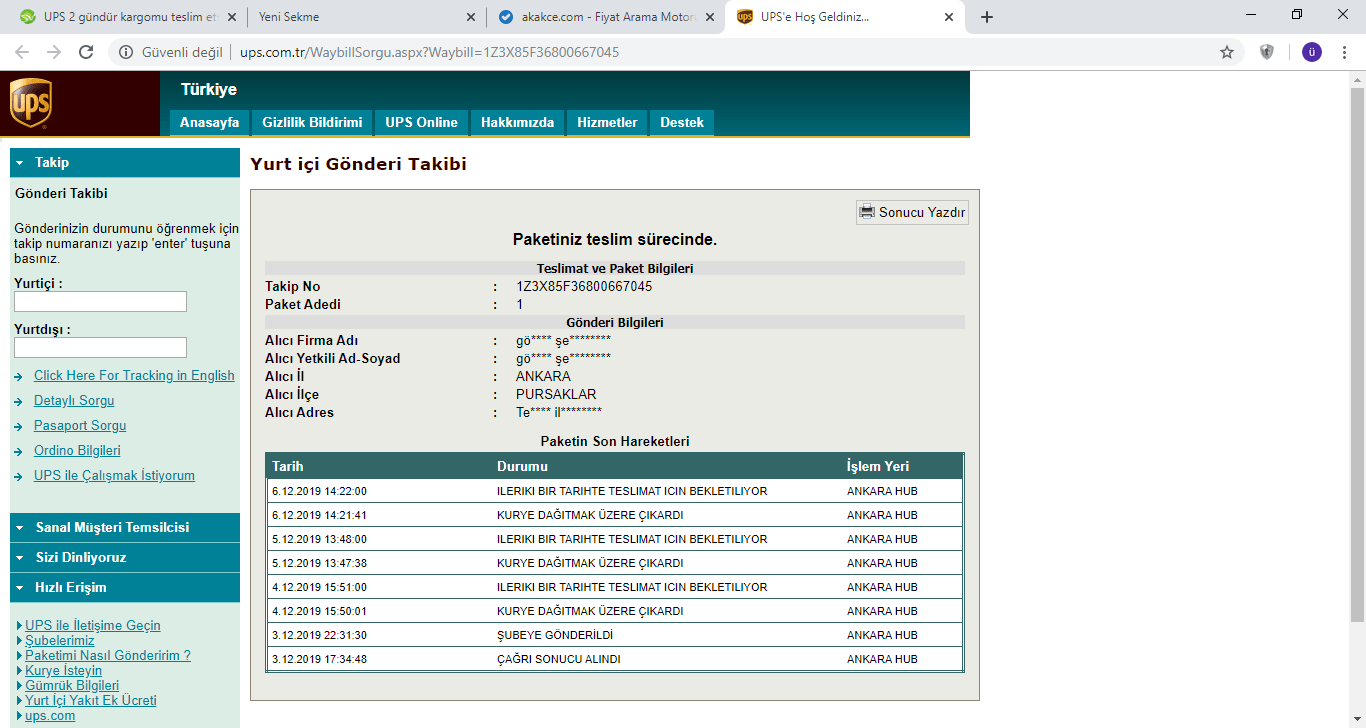
Task: Click the Yurtiçi tracking number field
Action: (x=100, y=301)
